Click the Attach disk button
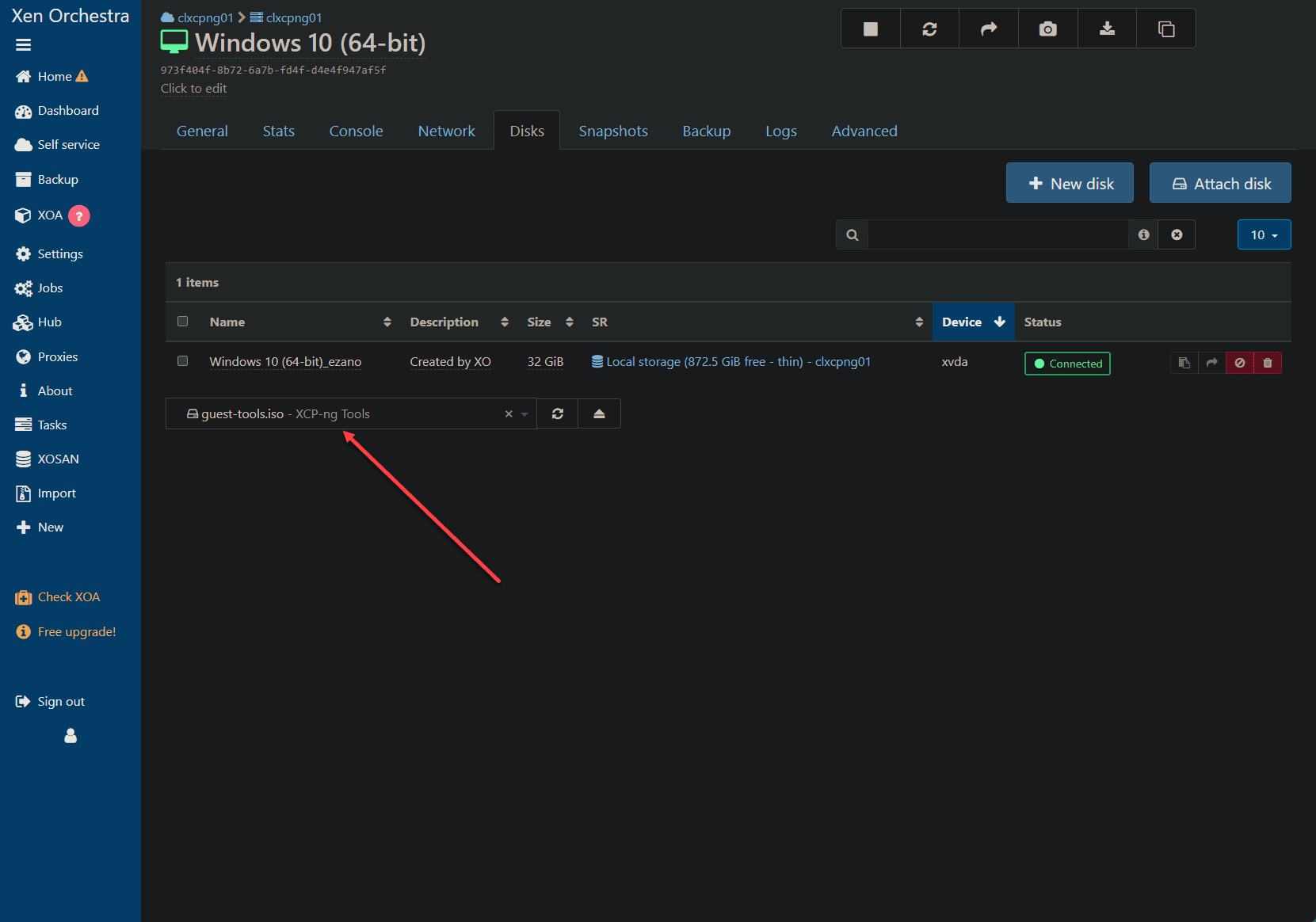 pyautogui.click(x=1220, y=183)
